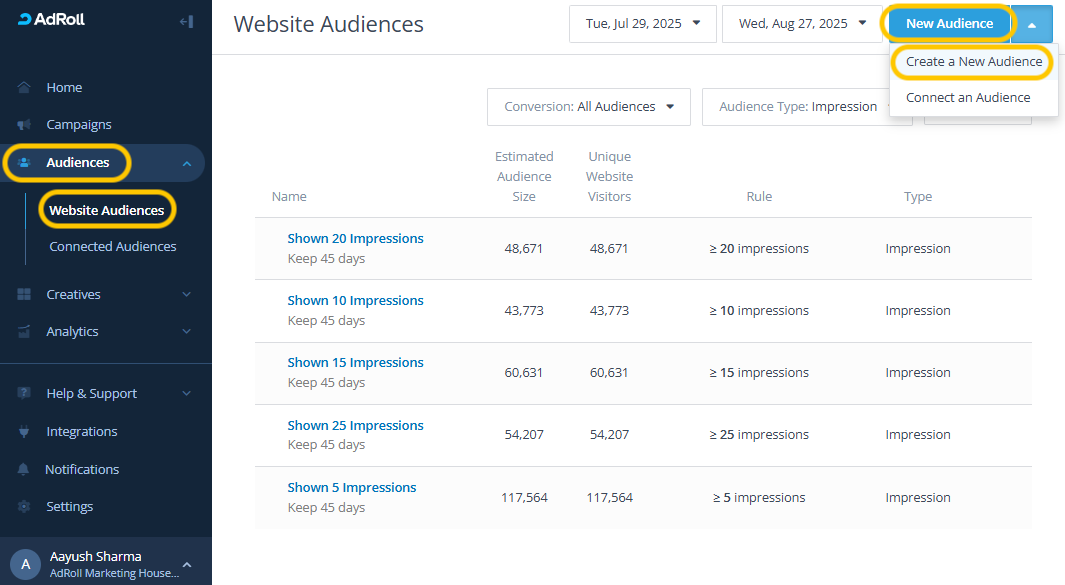Select Create a New Audience menu option

point(973,62)
